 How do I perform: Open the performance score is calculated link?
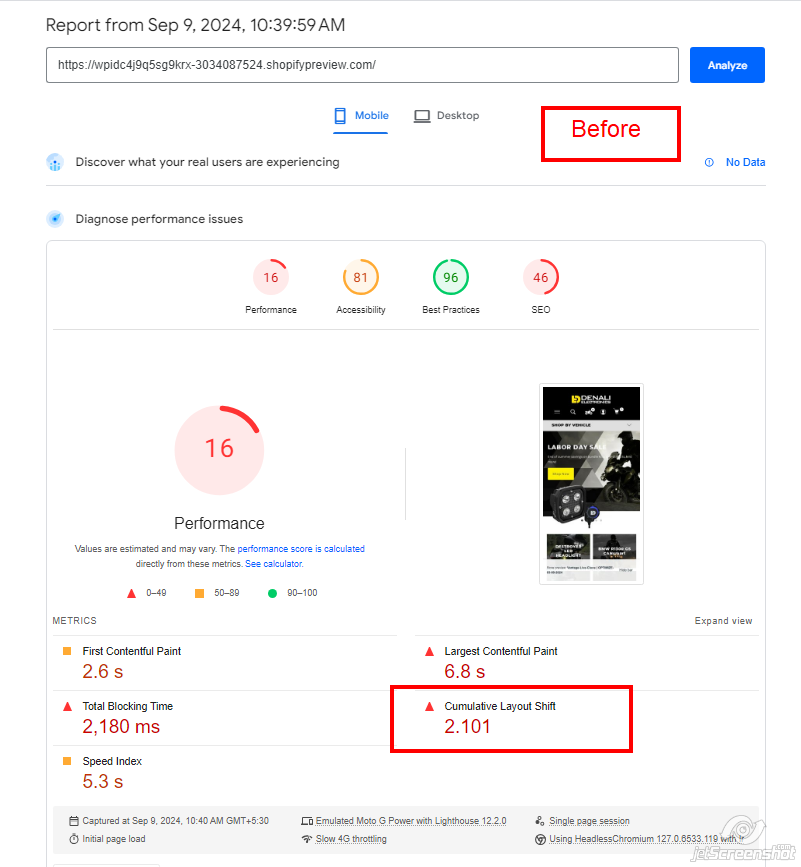point(300,549)
